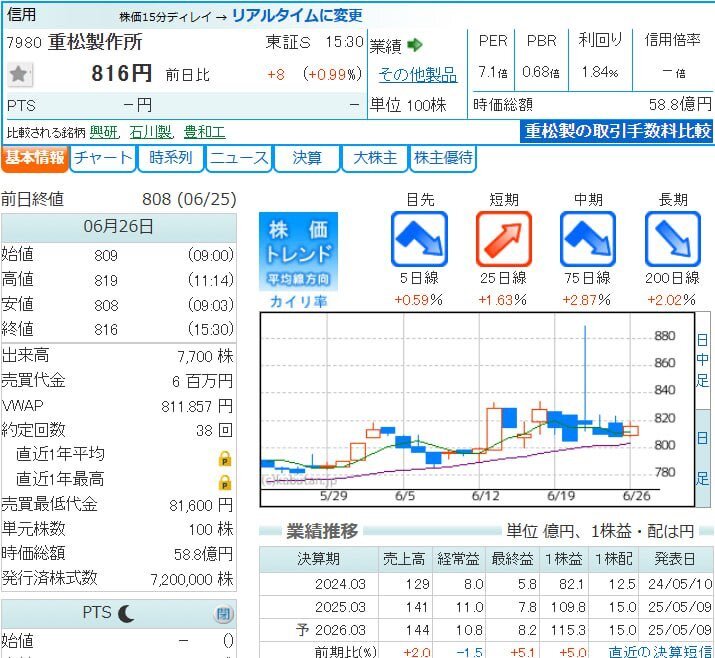Image resolution: width=715 pixels, height=658 pixels.
Task: Open the 基本情報 tab
Action: (x=35, y=158)
